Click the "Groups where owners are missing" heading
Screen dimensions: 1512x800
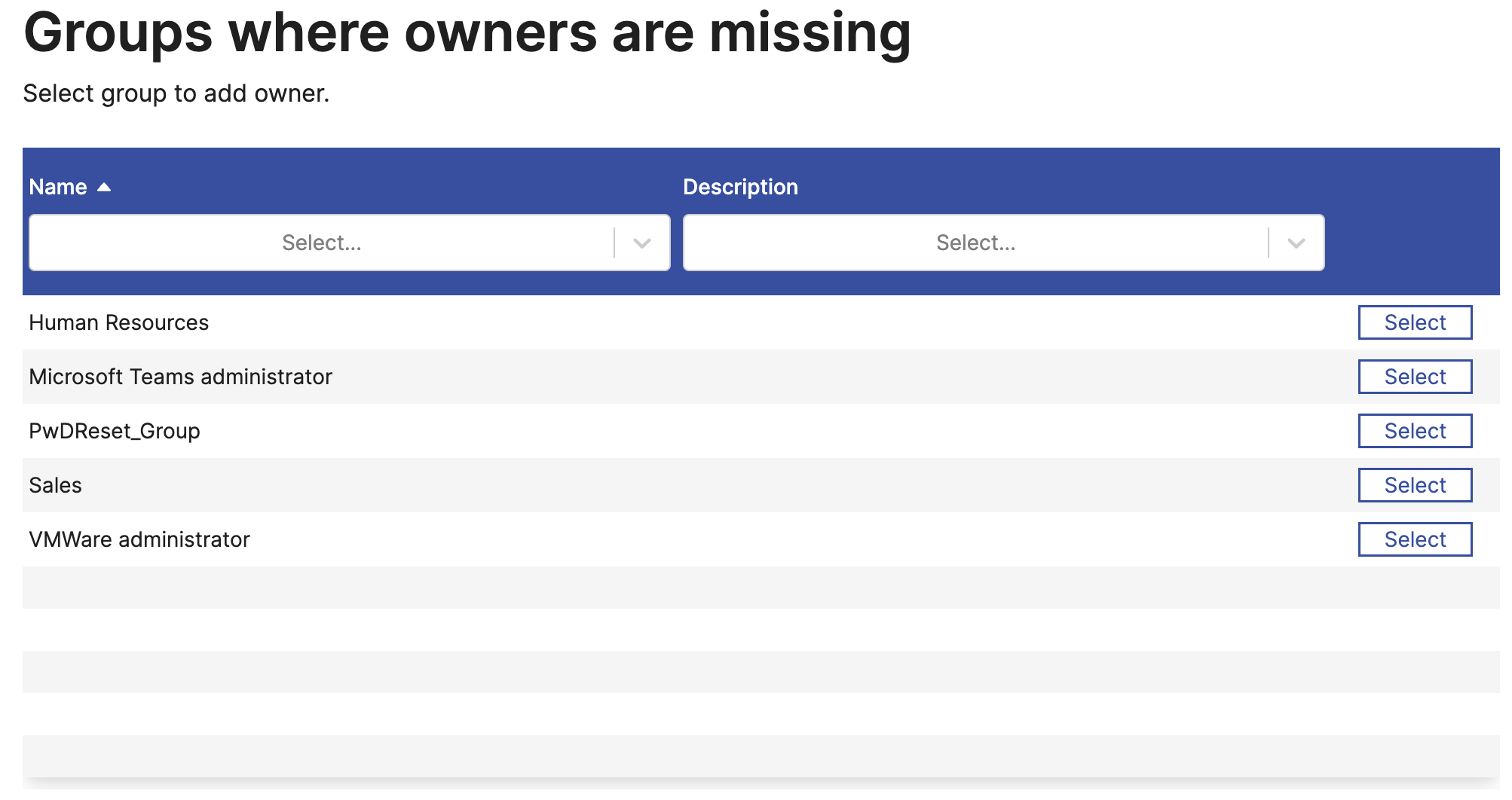467,33
